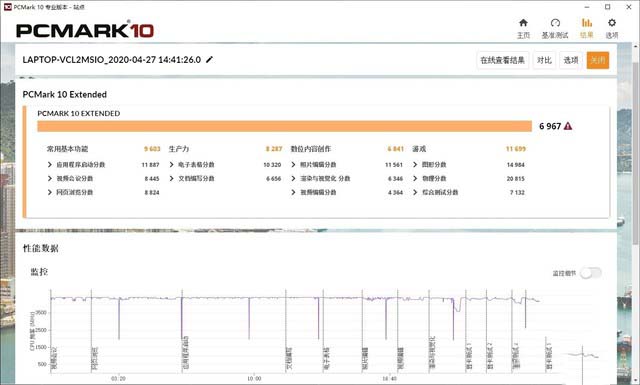Image resolution: width=640 pixels, height=385 pixels.
Task: Click the PCMark 10 Extended section title
Action: [x=64, y=94]
